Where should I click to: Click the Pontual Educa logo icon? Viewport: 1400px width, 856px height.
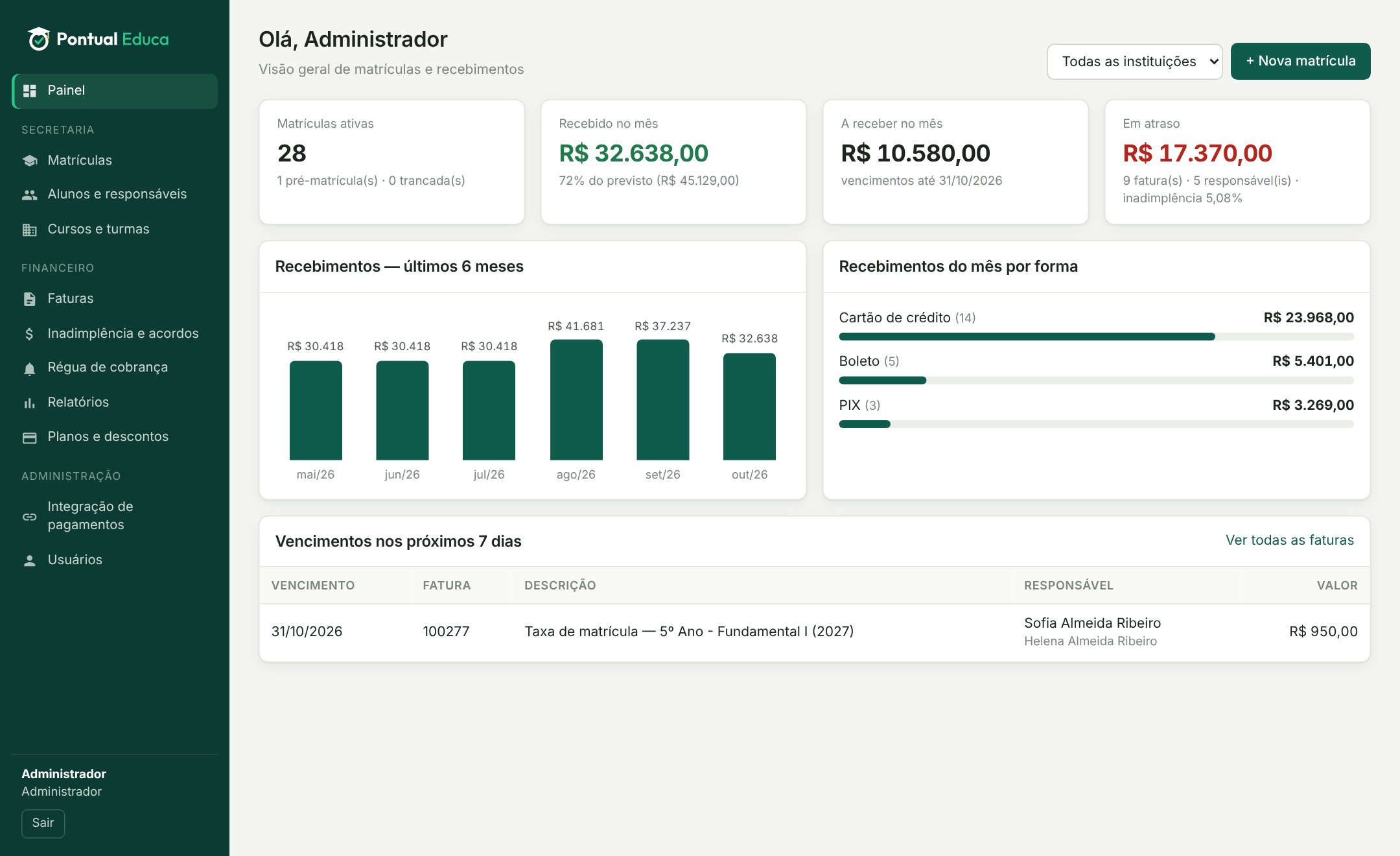[39, 40]
